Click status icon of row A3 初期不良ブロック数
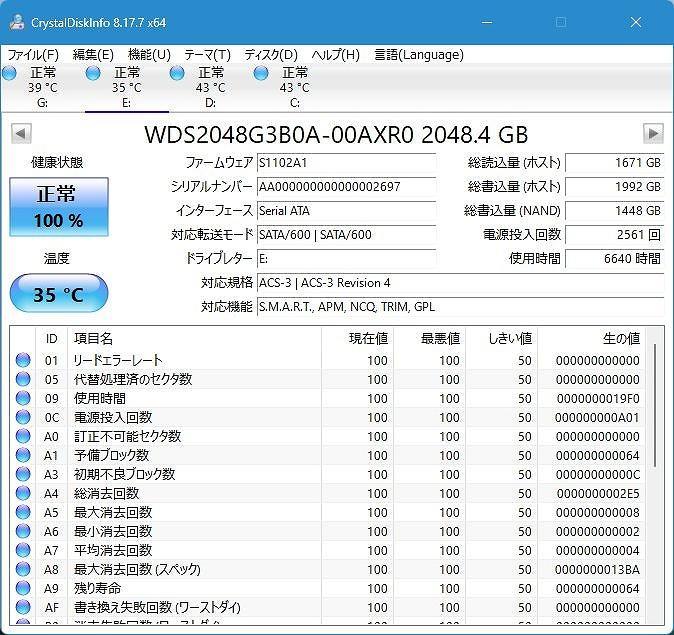 (23, 474)
